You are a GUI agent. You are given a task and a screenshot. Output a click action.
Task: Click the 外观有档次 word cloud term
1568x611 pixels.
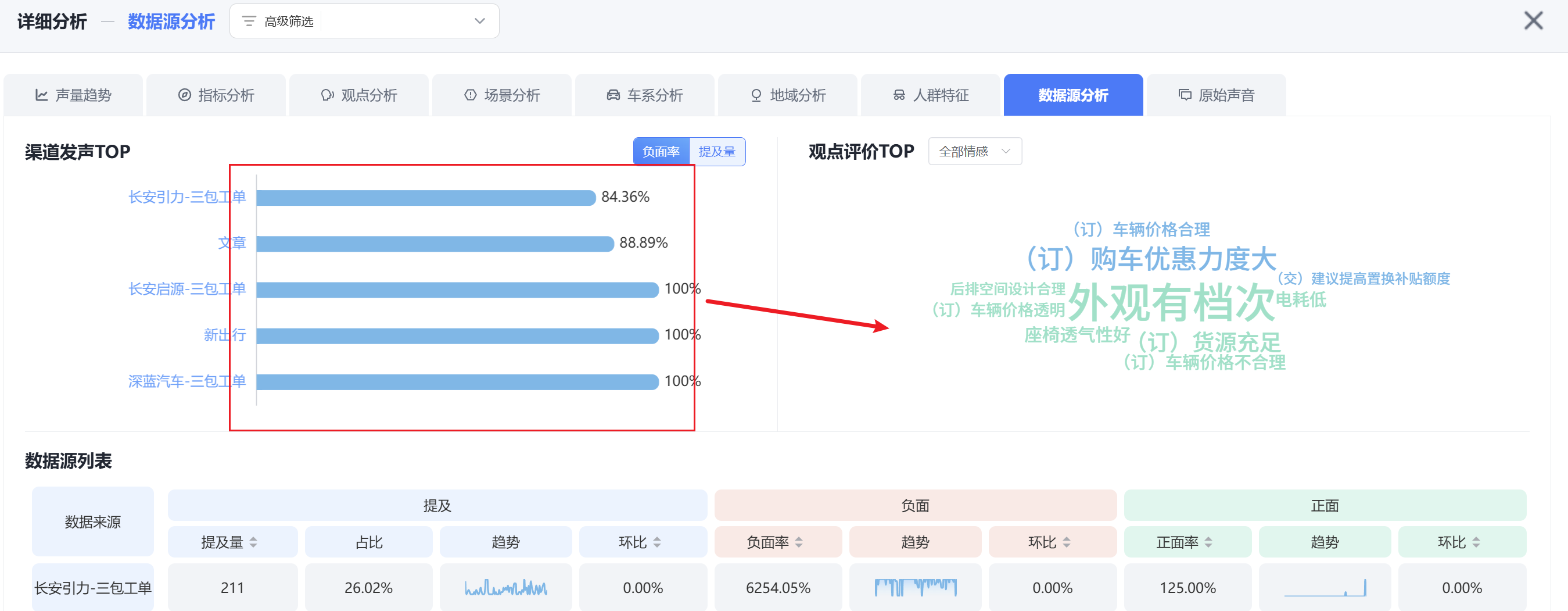point(1170,302)
